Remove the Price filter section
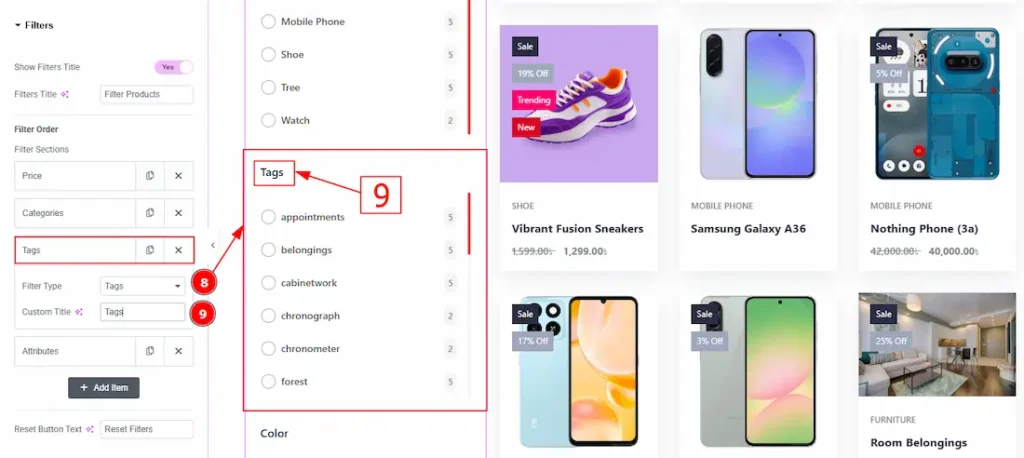Screen dimensions: 1024x458 pyautogui.click(x=178, y=176)
